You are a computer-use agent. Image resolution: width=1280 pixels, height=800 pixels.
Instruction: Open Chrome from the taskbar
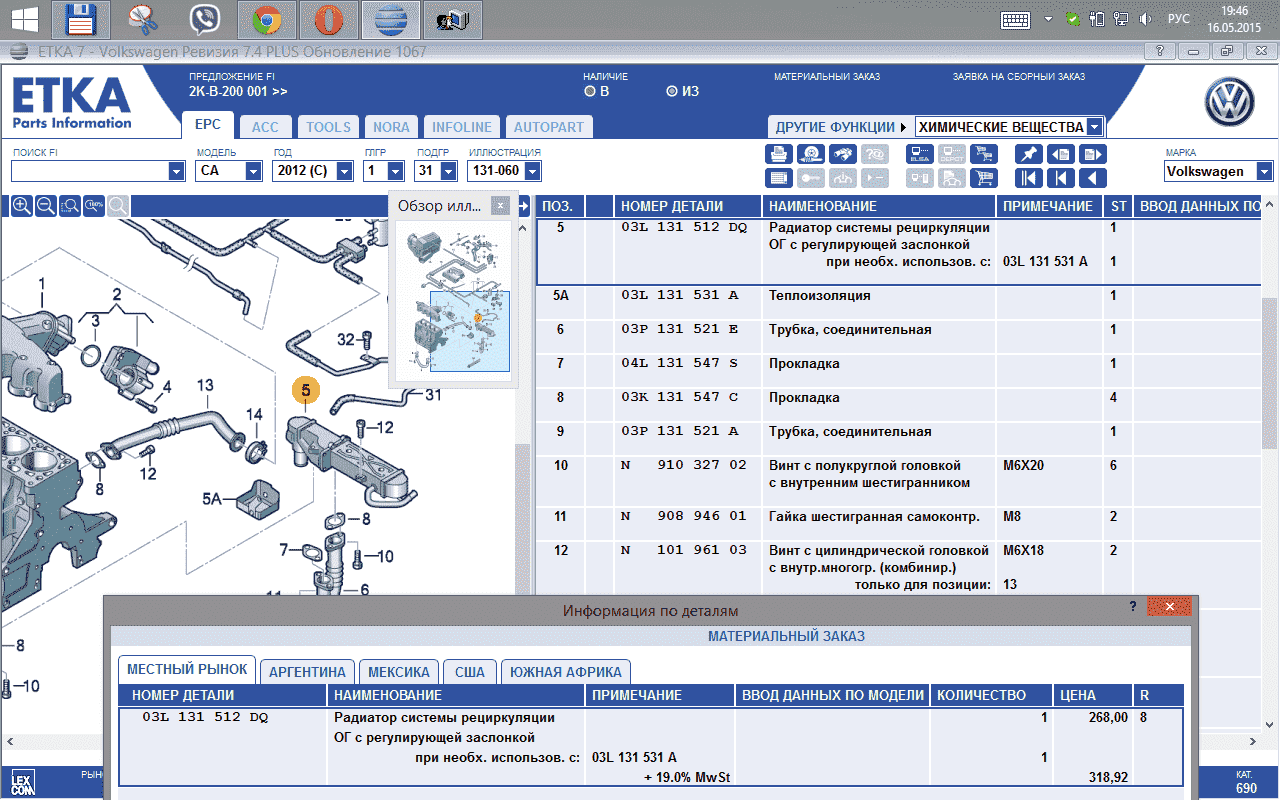coord(265,18)
